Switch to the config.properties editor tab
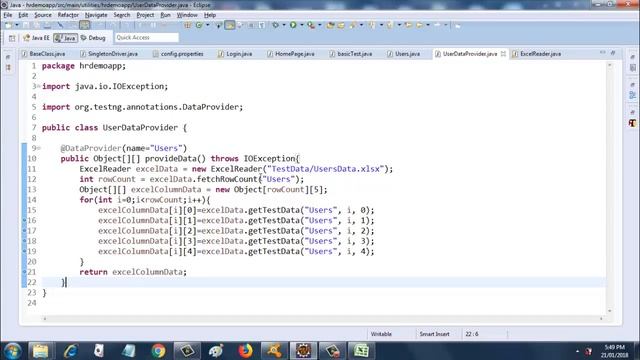The height and width of the screenshot is (360, 640). coord(178,54)
